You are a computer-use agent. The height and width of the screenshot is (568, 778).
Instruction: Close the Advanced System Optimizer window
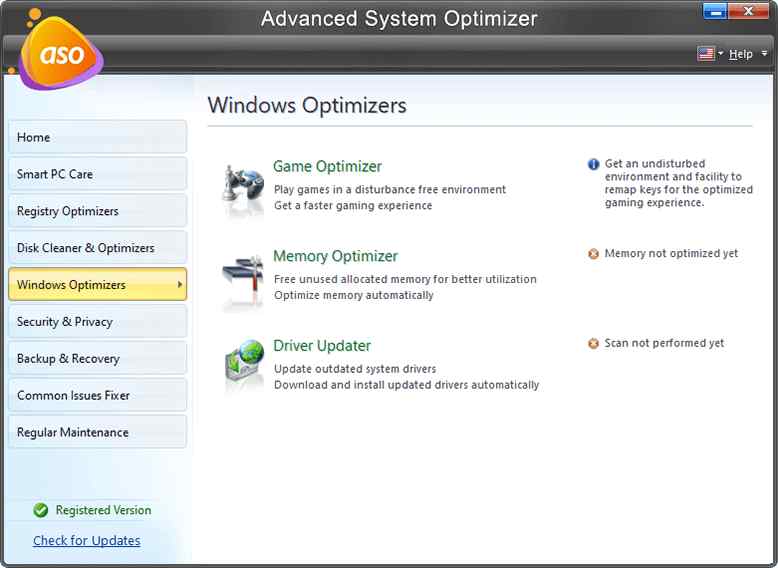point(748,11)
